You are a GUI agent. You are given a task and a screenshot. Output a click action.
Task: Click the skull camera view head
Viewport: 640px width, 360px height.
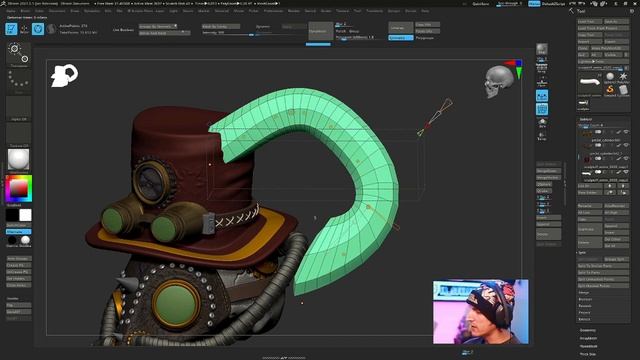pos(498,82)
